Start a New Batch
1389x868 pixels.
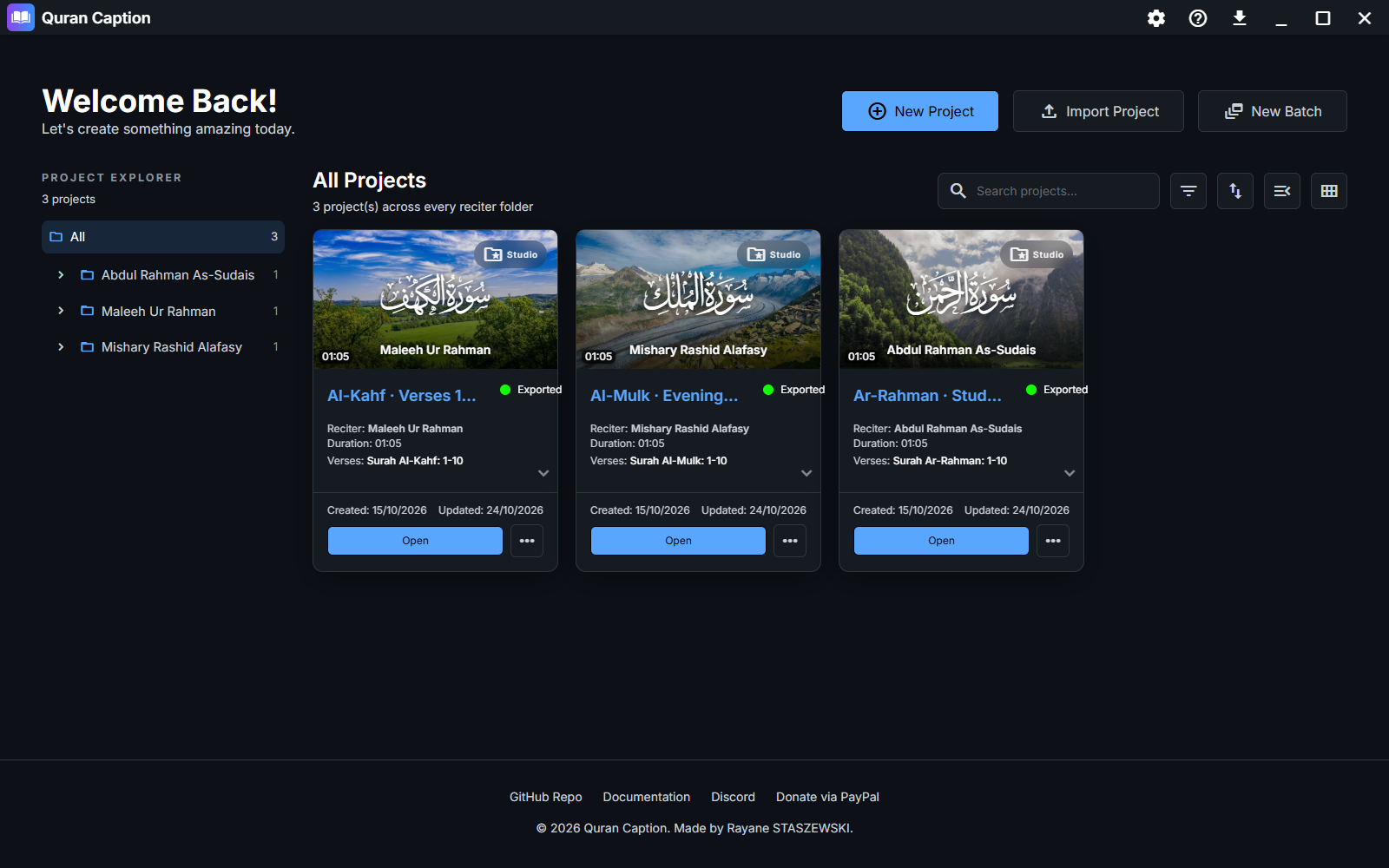tap(1273, 111)
